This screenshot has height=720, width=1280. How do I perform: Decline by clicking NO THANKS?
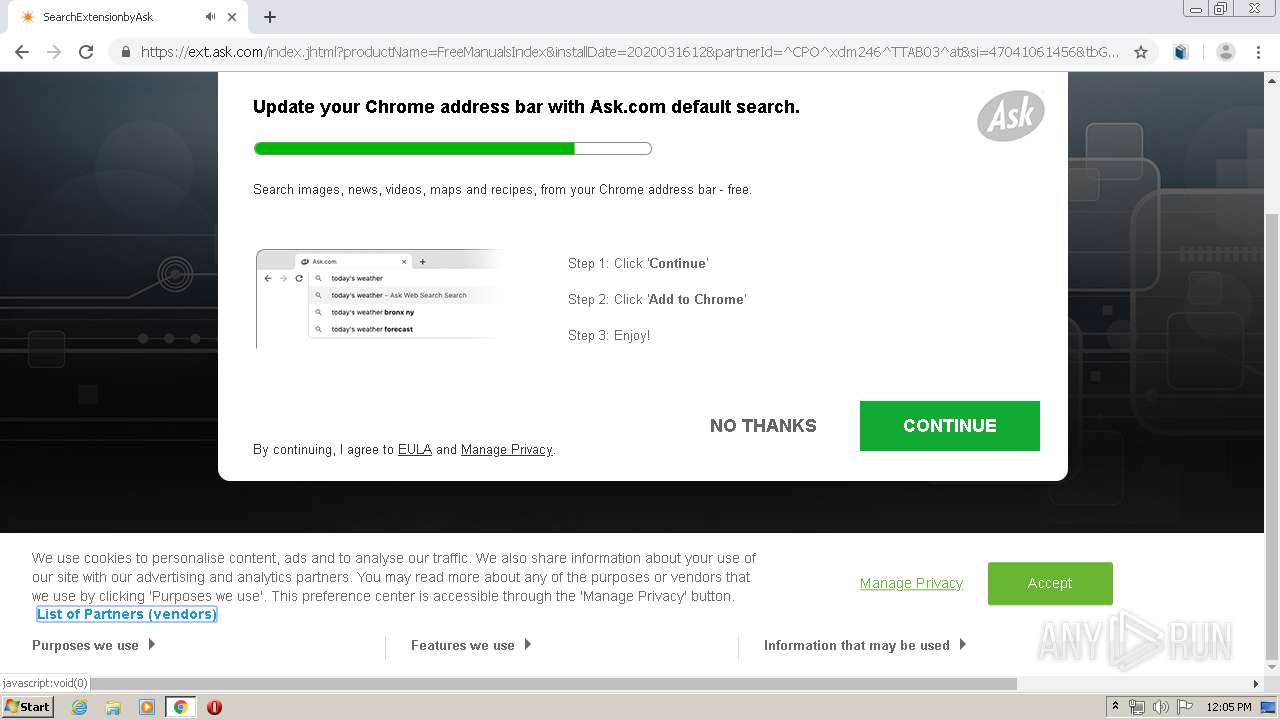coord(763,426)
